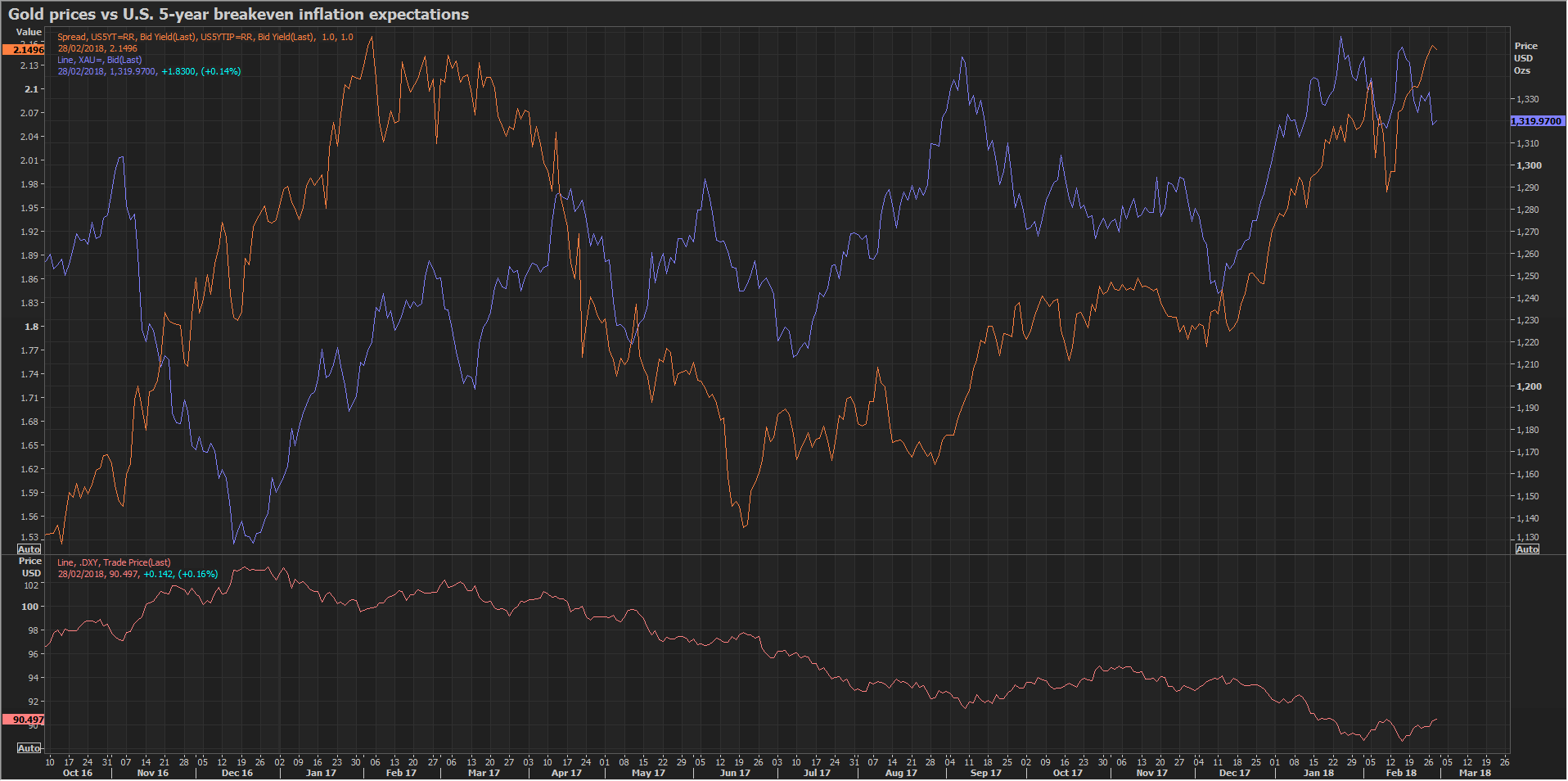1568x781 pixels.
Task: Select the blue 1,319.9700 price tag
Action: click(1536, 121)
